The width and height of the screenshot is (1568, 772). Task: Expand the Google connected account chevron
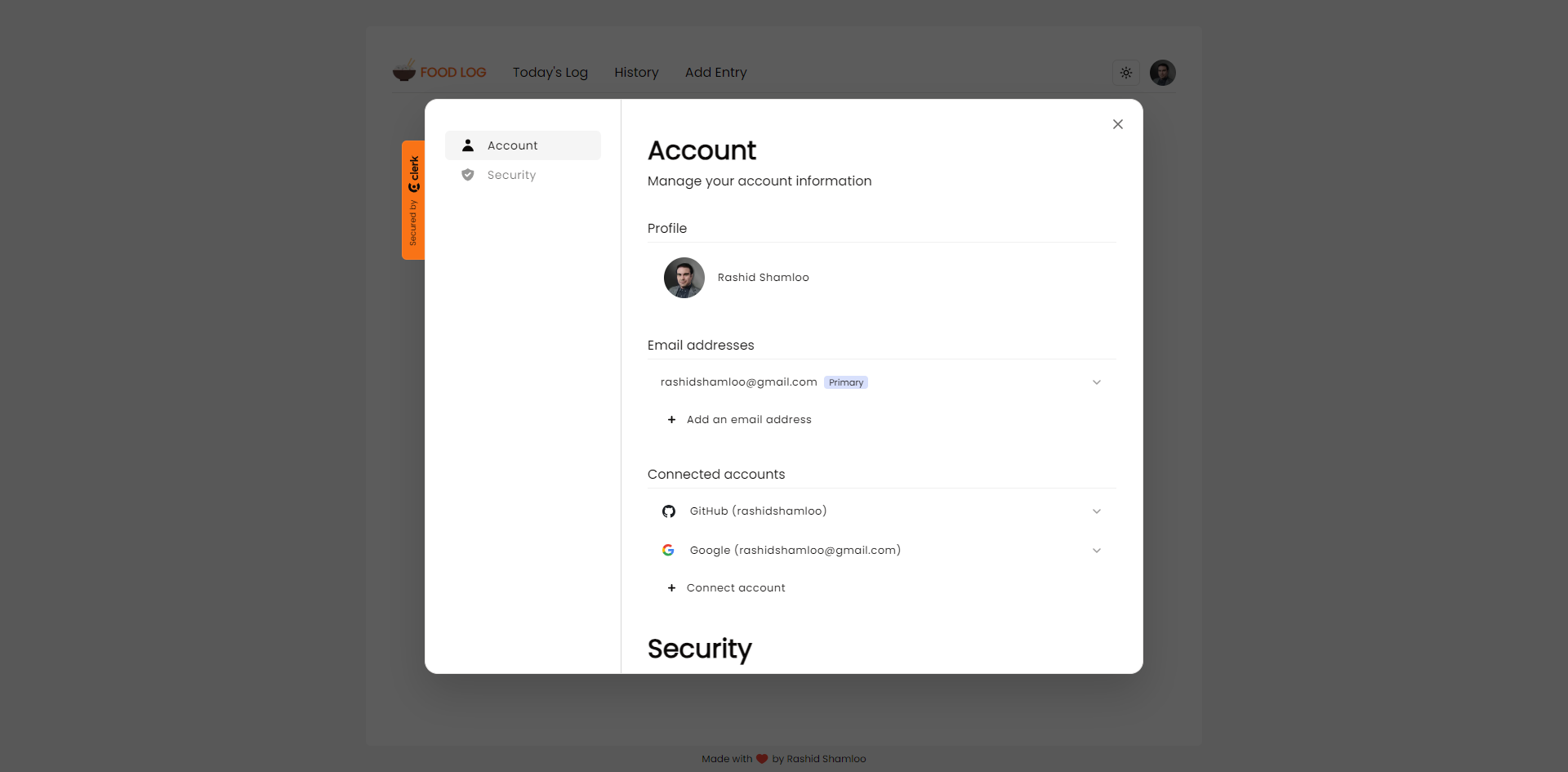pos(1097,551)
